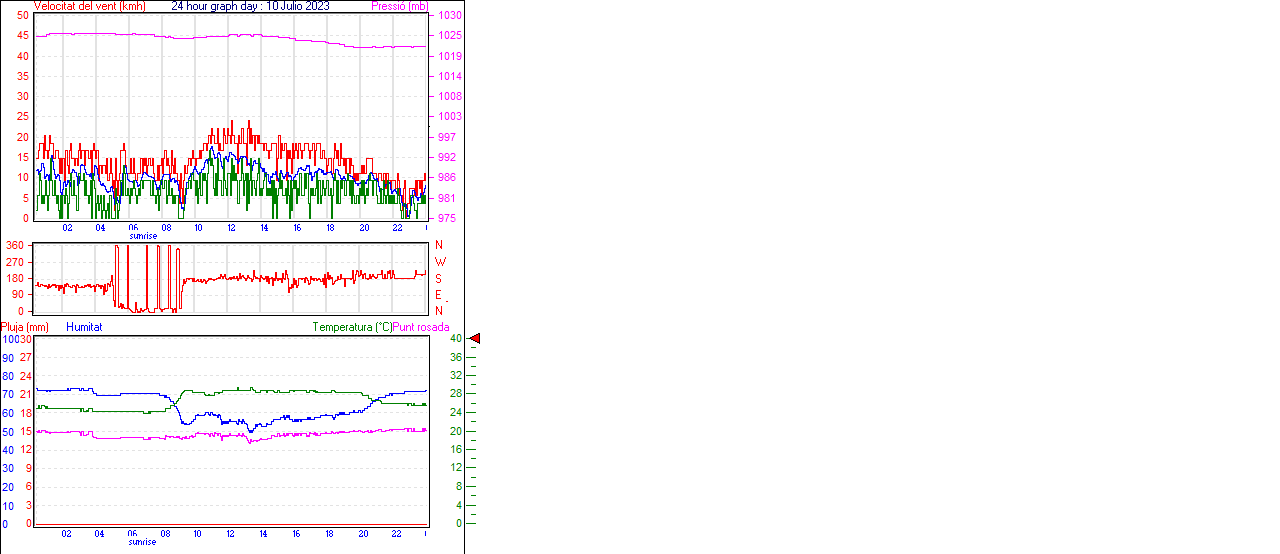Click the 'E' compass direction label
Image resolution: width=1280 pixels, height=554 pixels.
coord(438,295)
